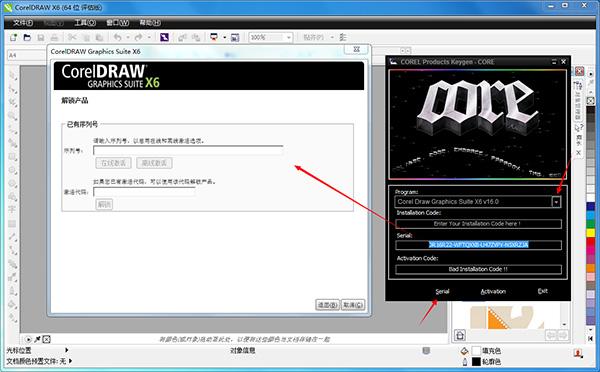Click the 序列号 serial number input field
This screenshot has height=372, width=600.
click(x=188, y=150)
